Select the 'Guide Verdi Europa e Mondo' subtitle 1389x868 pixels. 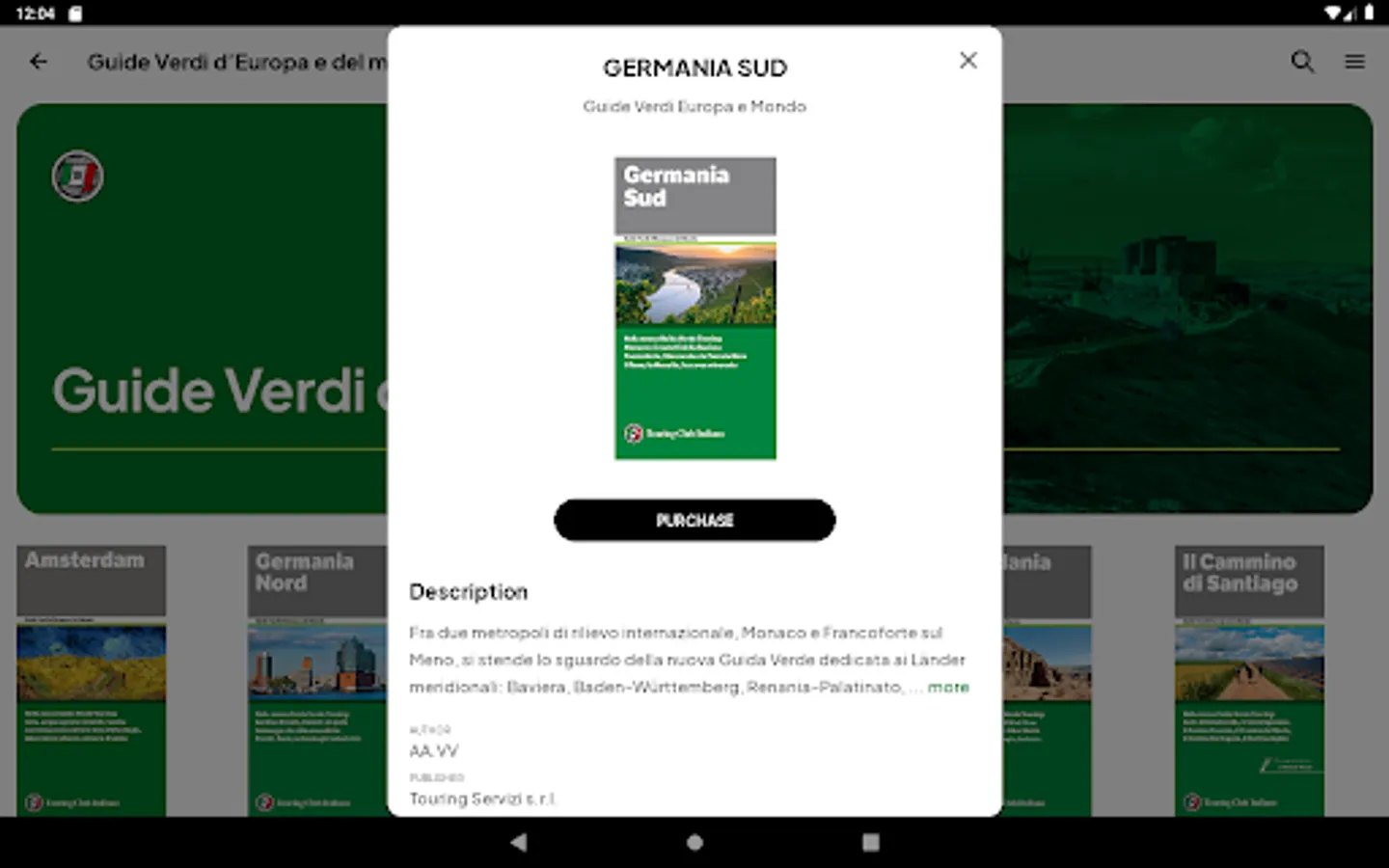pyautogui.click(x=694, y=106)
